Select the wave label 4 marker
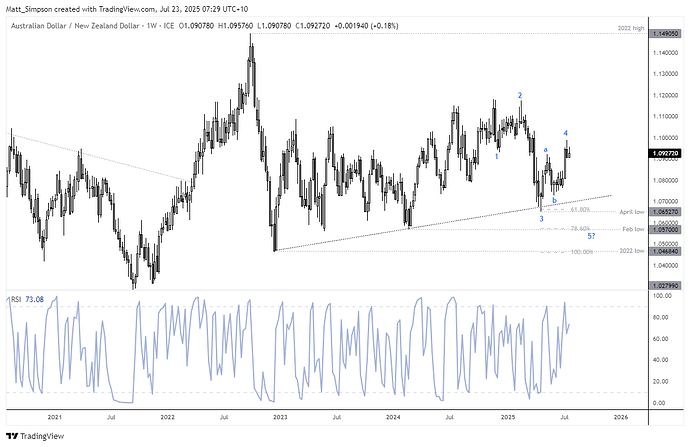Image resolution: width=690 pixels, height=447 pixels. (566, 133)
